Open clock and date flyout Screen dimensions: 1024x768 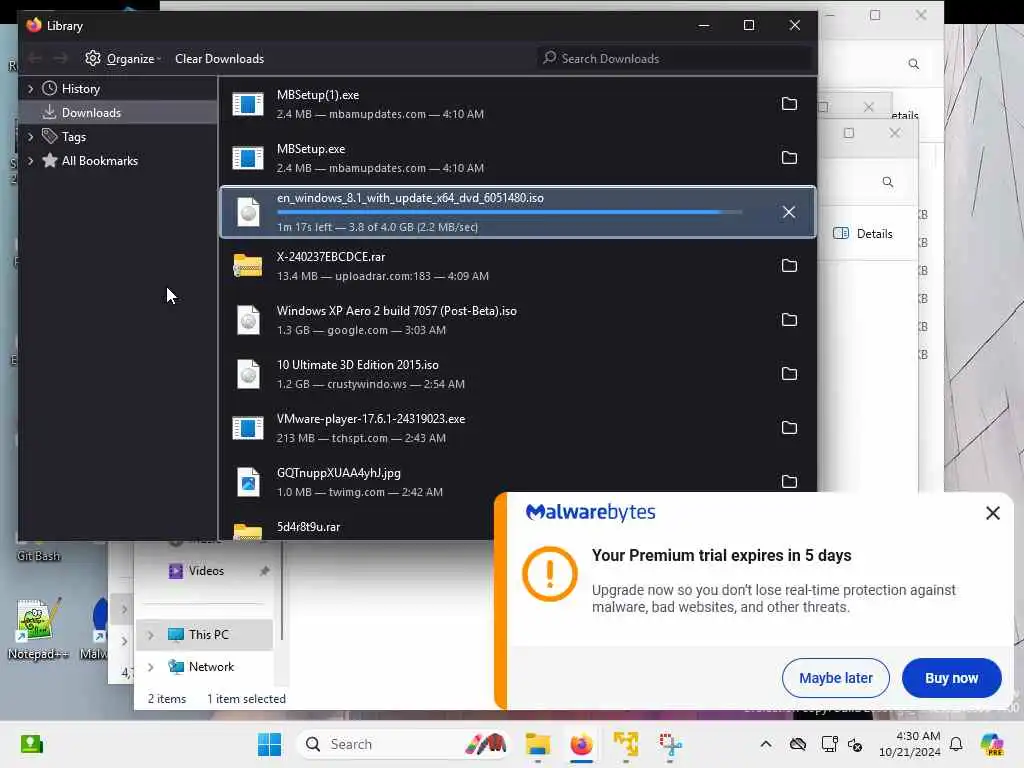(910, 744)
